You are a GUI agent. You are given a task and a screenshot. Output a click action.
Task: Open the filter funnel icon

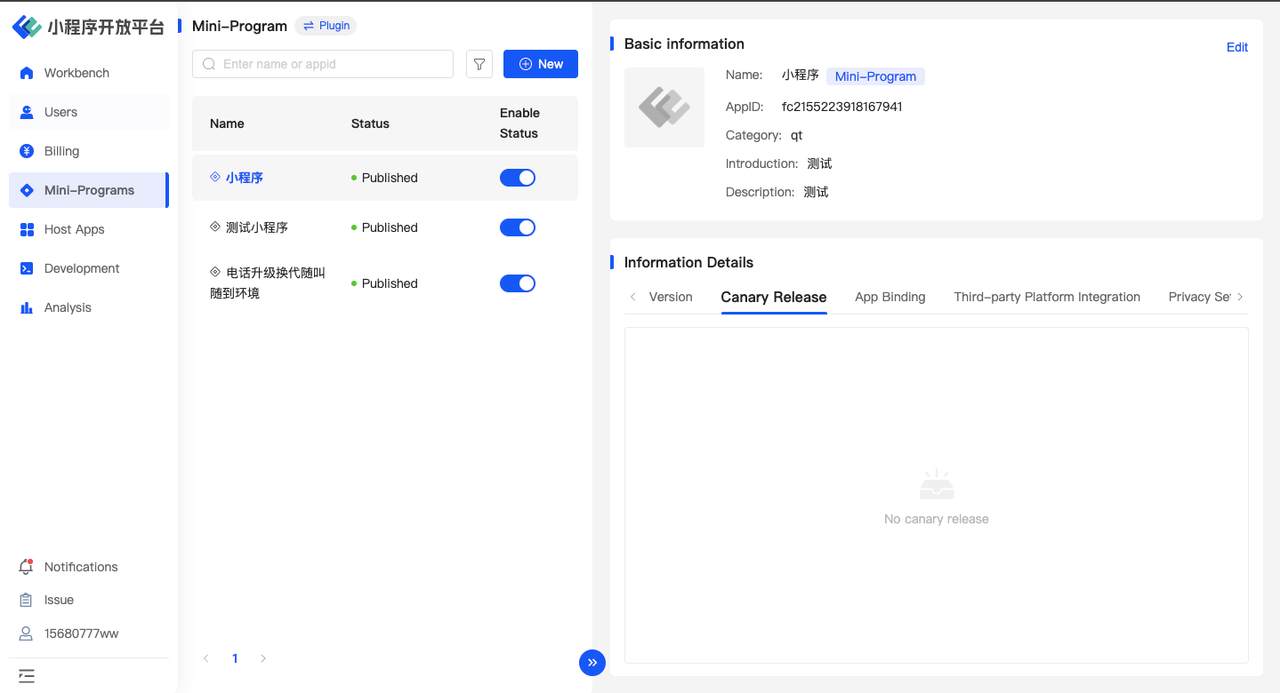tap(480, 64)
